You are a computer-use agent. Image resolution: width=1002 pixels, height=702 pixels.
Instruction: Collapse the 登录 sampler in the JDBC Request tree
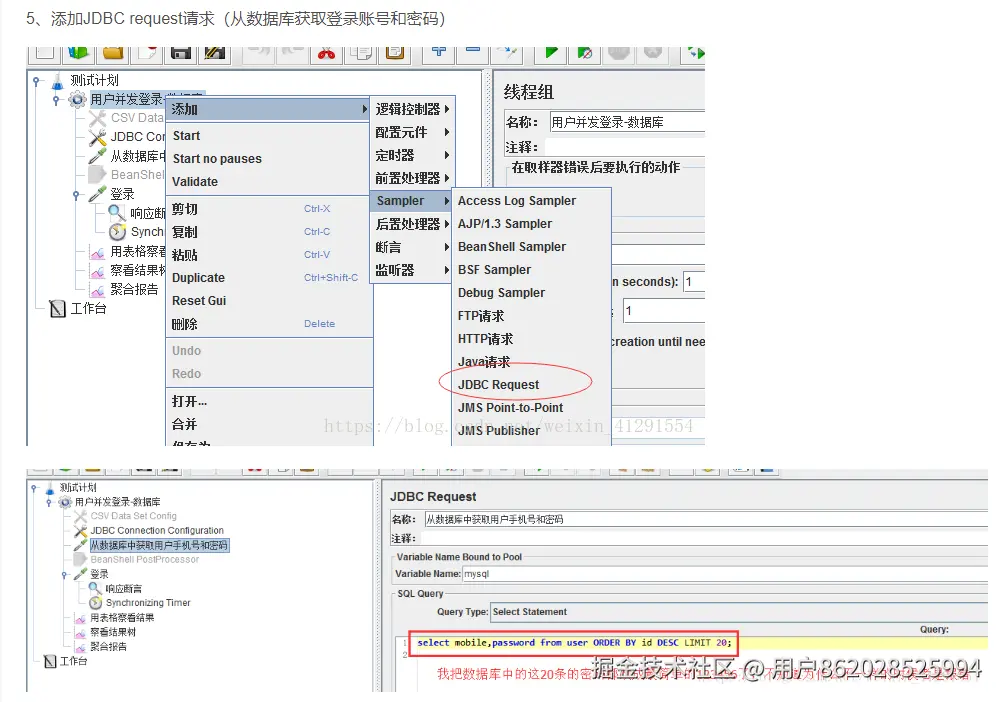pos(65,575)
